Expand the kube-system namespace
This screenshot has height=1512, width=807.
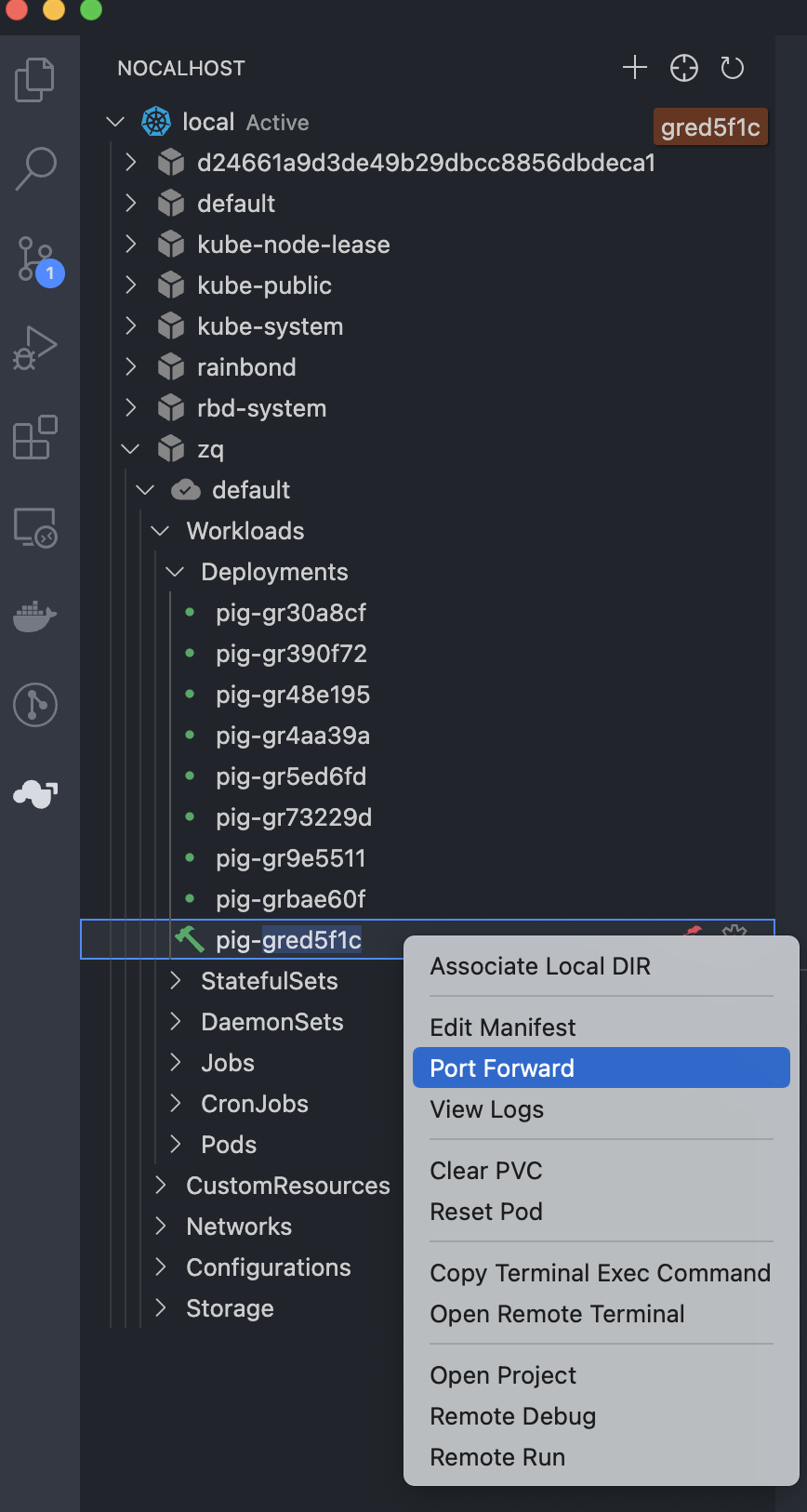click(131, 326)
